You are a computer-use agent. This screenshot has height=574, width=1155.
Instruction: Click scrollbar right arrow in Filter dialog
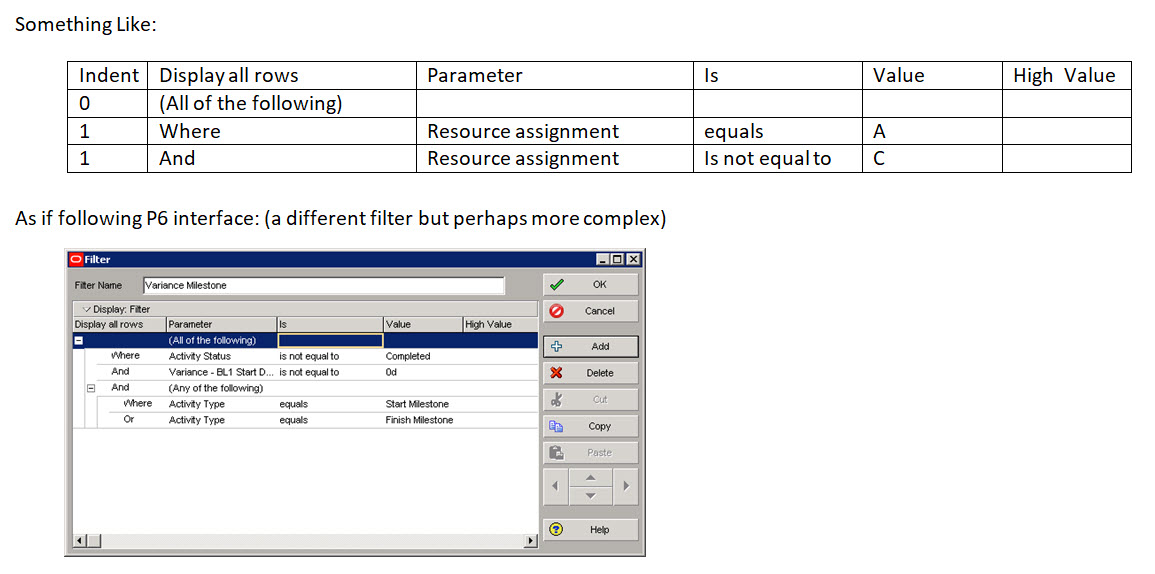coord(530,542)
